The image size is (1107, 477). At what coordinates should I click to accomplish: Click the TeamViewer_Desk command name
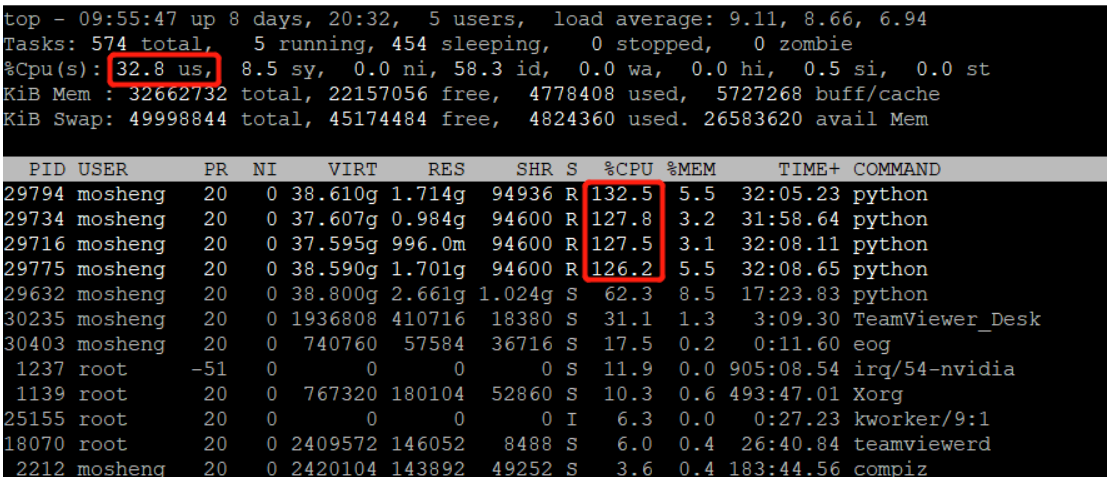[947, 320]
